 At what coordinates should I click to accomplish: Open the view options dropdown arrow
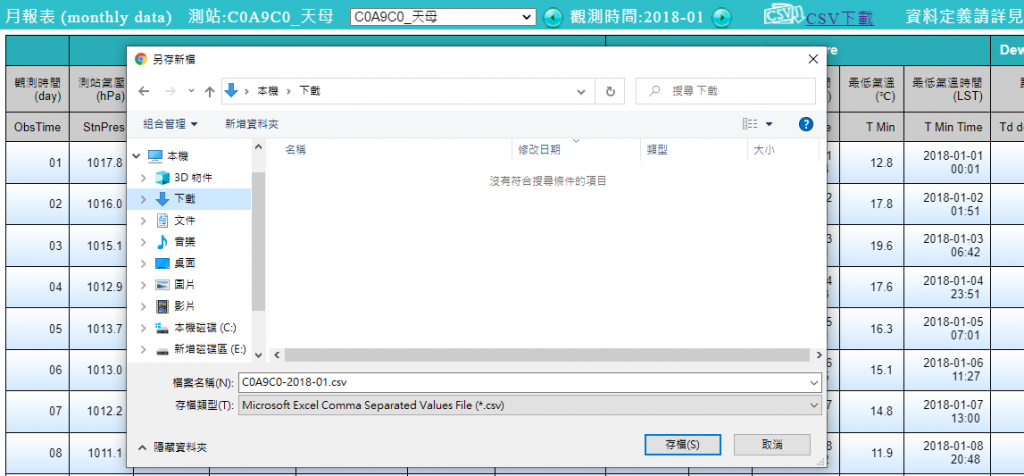[769, 124]
